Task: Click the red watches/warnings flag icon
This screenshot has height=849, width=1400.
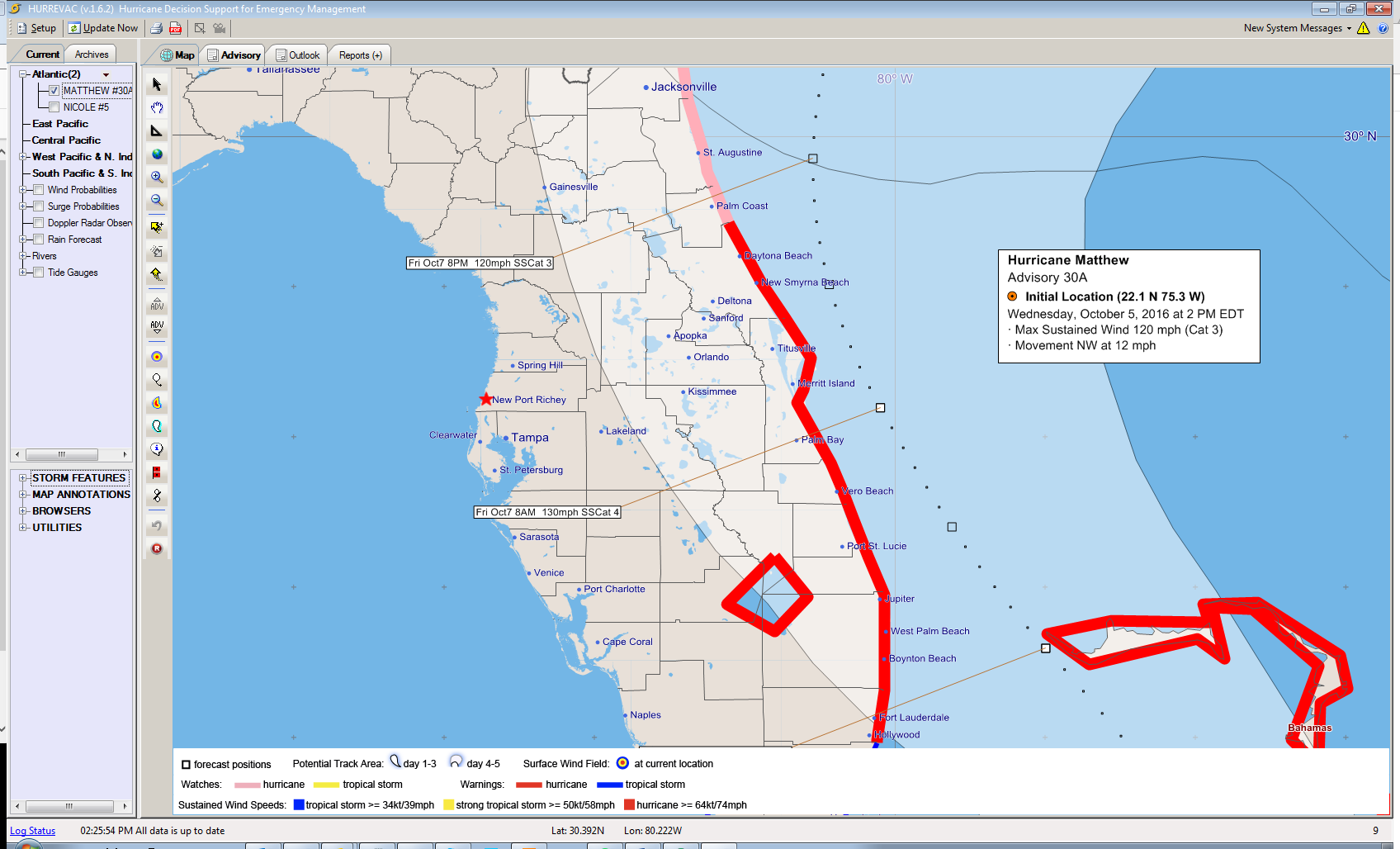Action: point(157,472)
